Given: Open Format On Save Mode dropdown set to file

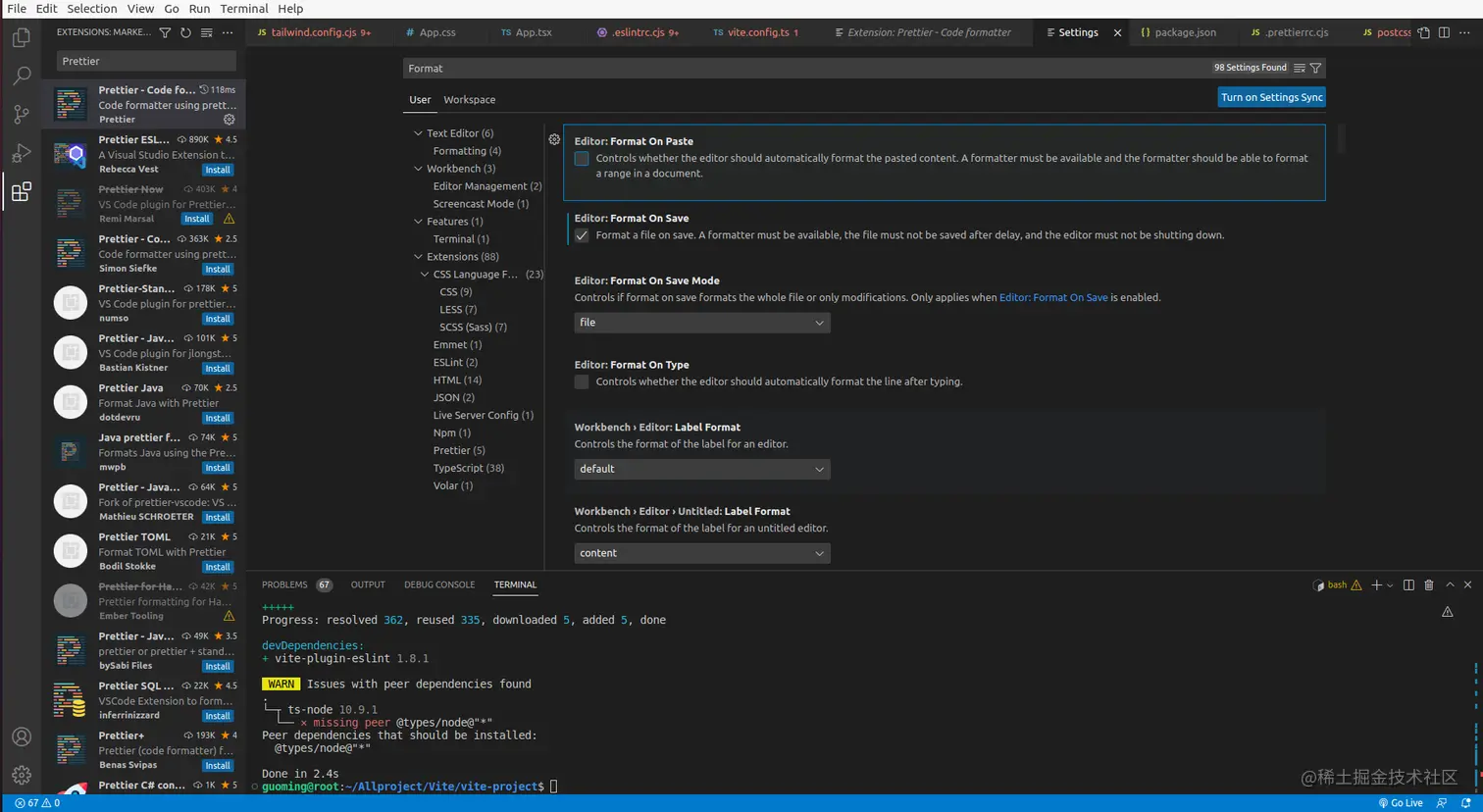Looking at the screenshot, I should 702,323.
